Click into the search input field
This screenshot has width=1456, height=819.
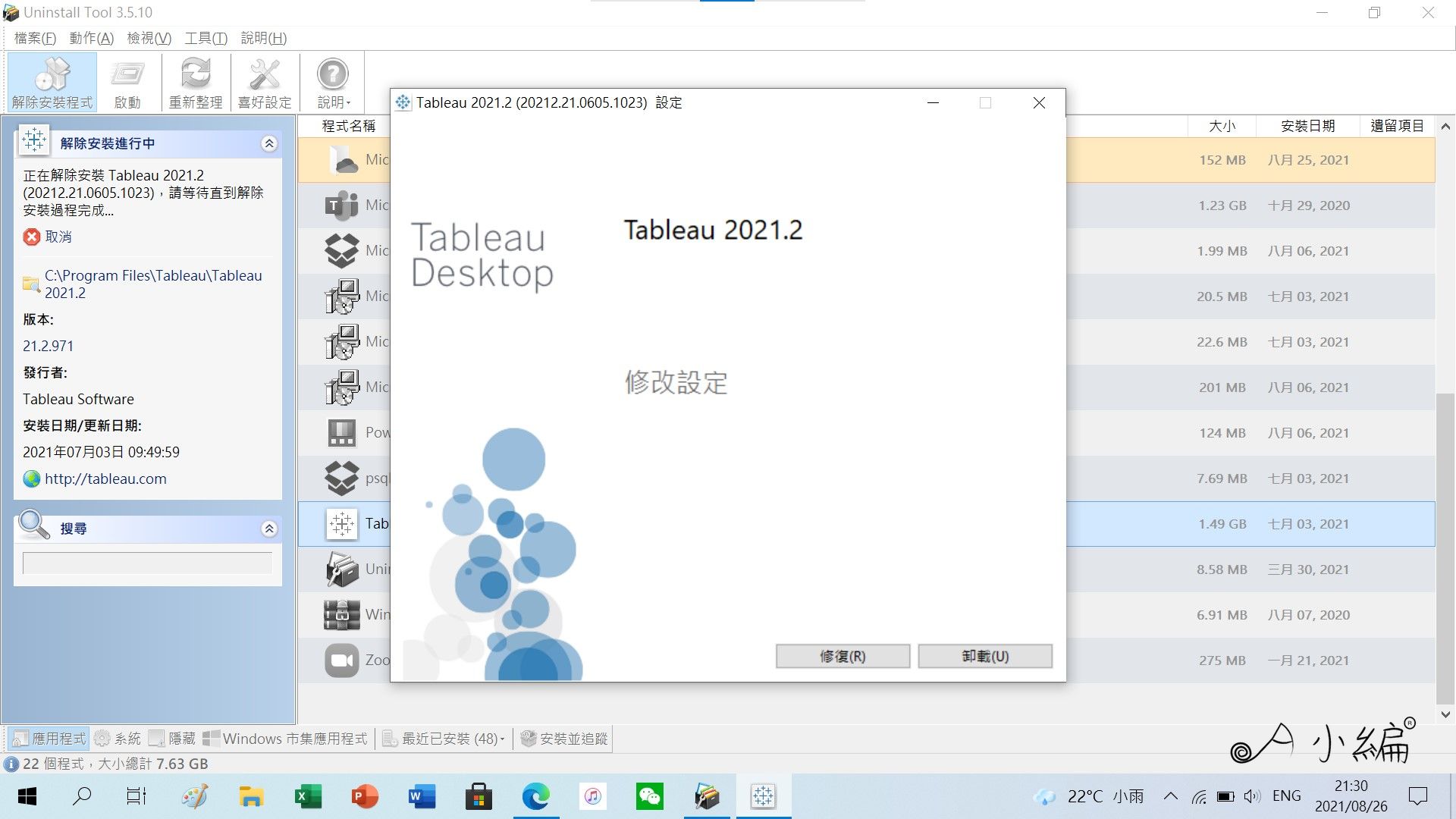tap(147, 563)
